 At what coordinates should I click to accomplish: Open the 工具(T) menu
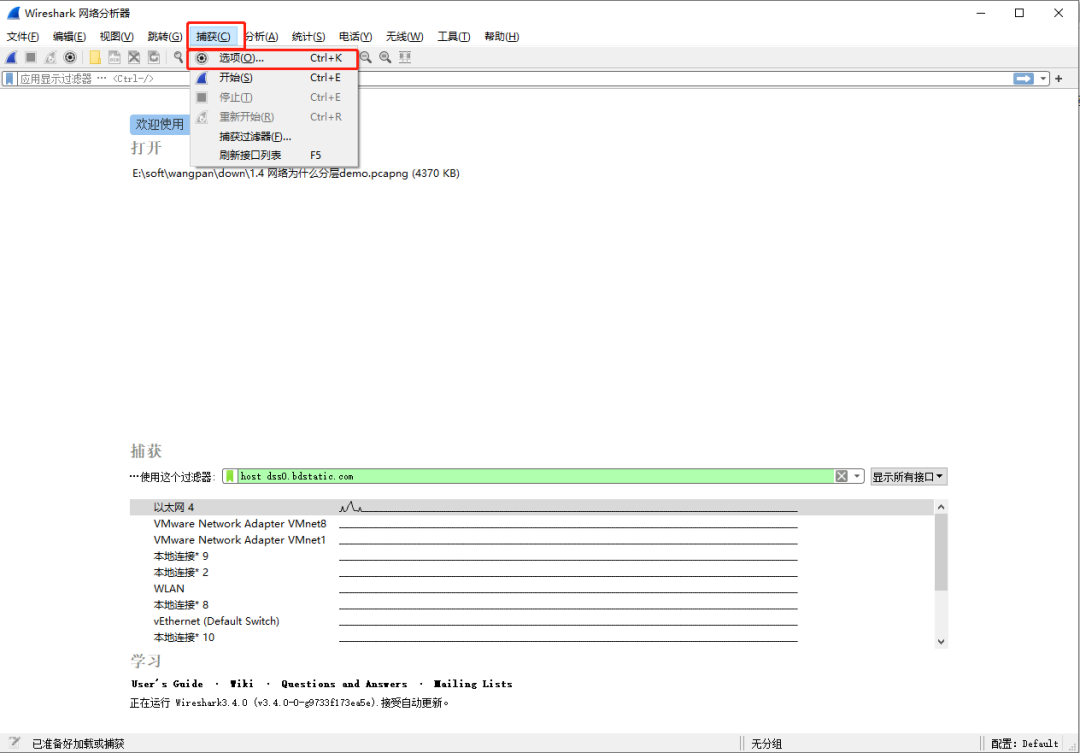click(x=454, y=37)
